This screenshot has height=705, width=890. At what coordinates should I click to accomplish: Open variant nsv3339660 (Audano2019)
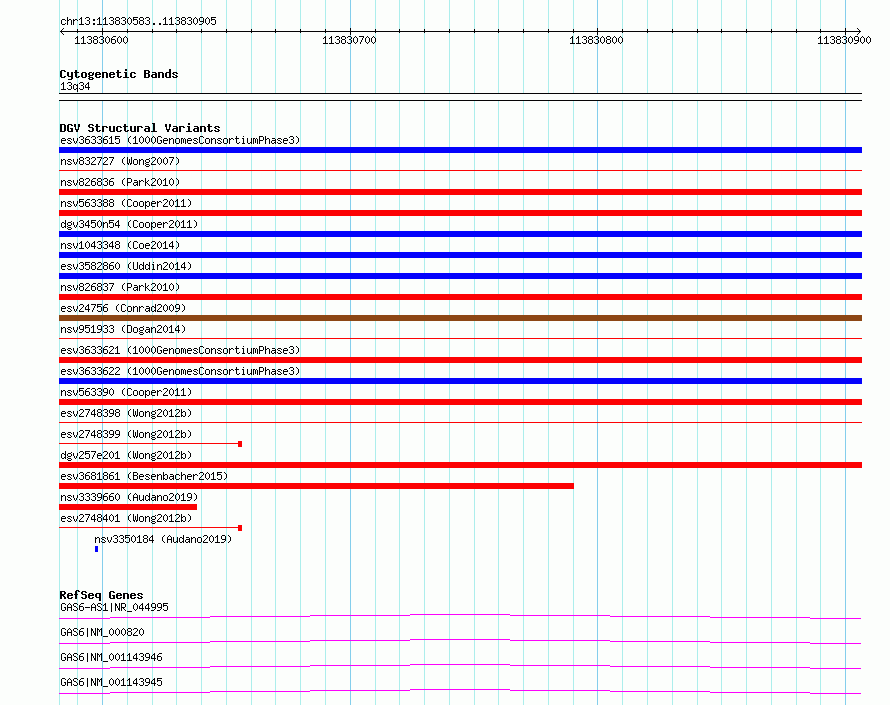click(129, 497)
